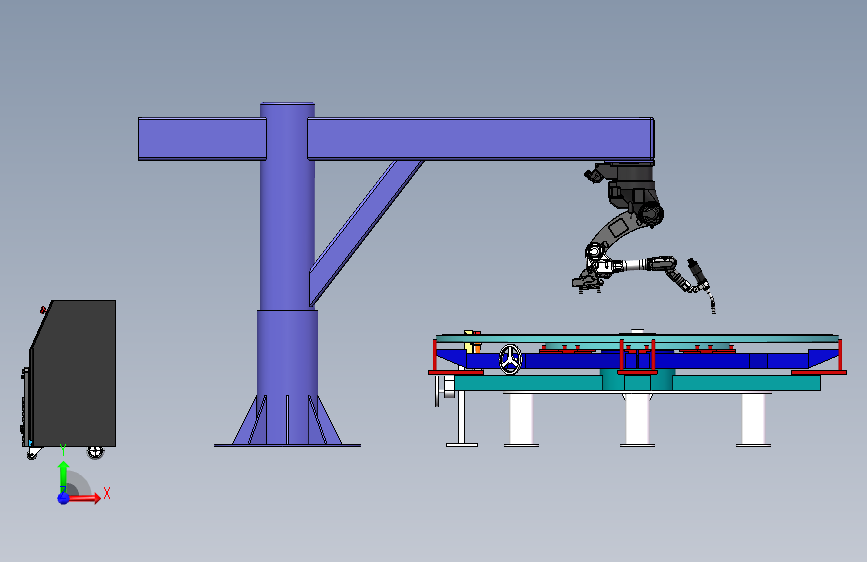Select the ribbed base of the purple column
Viewport: 867px width, 562px height.
pyautogui.click(x=288, y=420)
